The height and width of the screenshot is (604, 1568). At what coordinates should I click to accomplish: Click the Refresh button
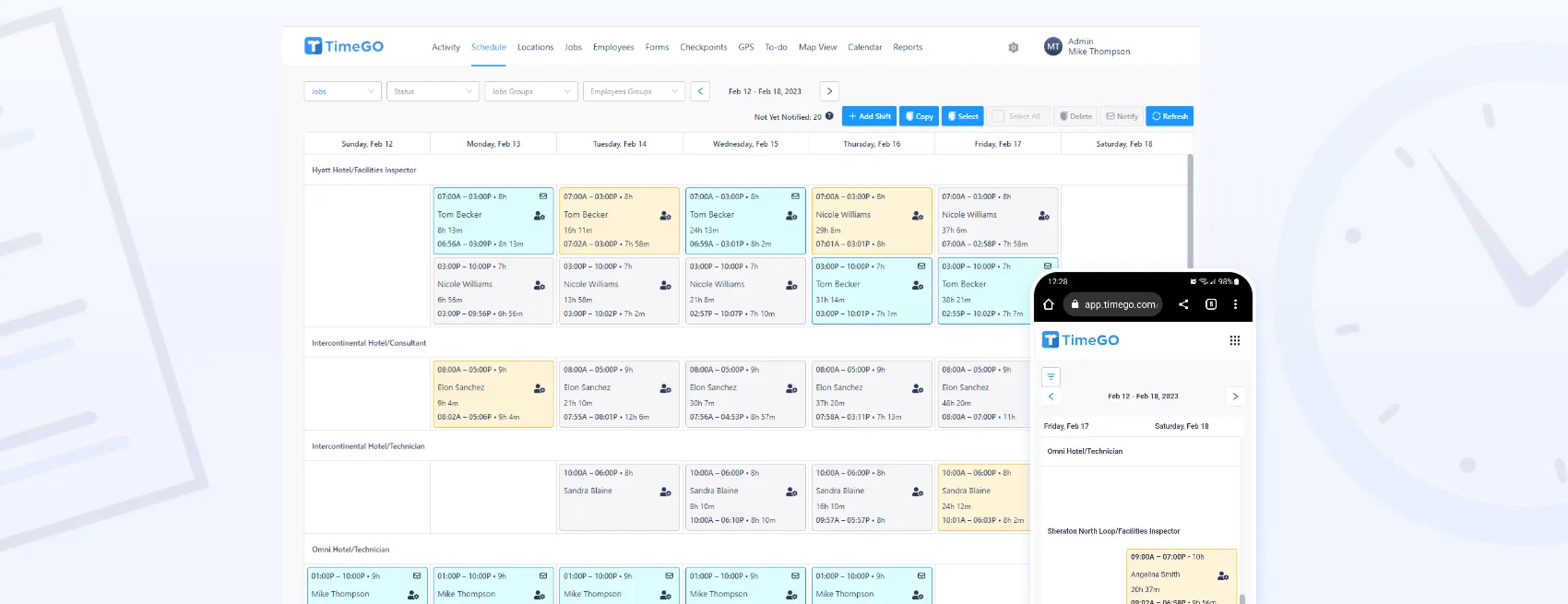point(1170,116)
